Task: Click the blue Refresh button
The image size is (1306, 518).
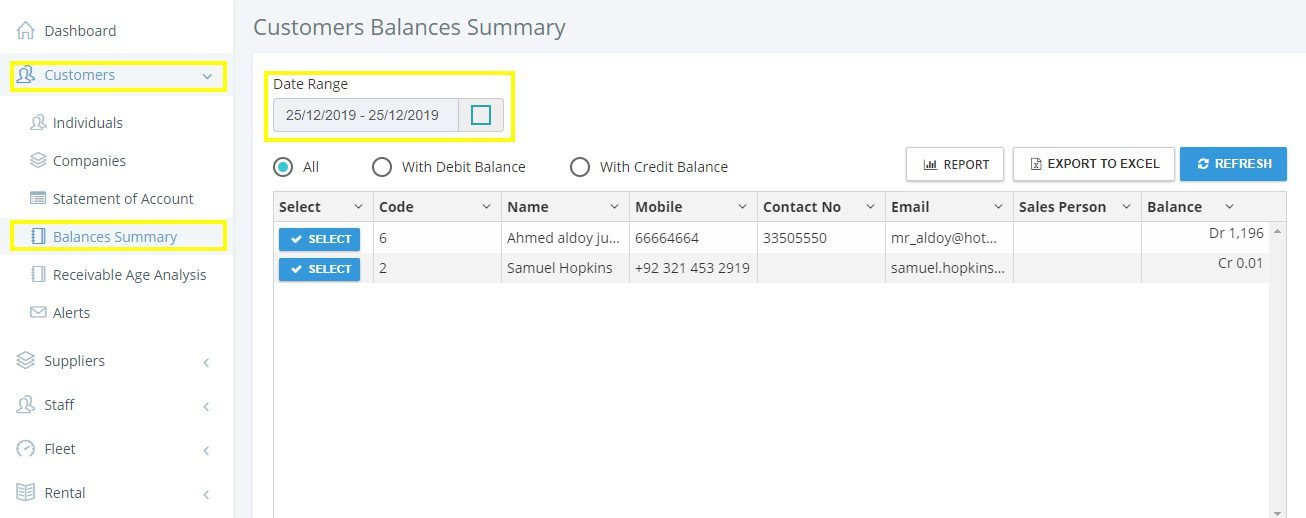Action: pos(1233,164)
